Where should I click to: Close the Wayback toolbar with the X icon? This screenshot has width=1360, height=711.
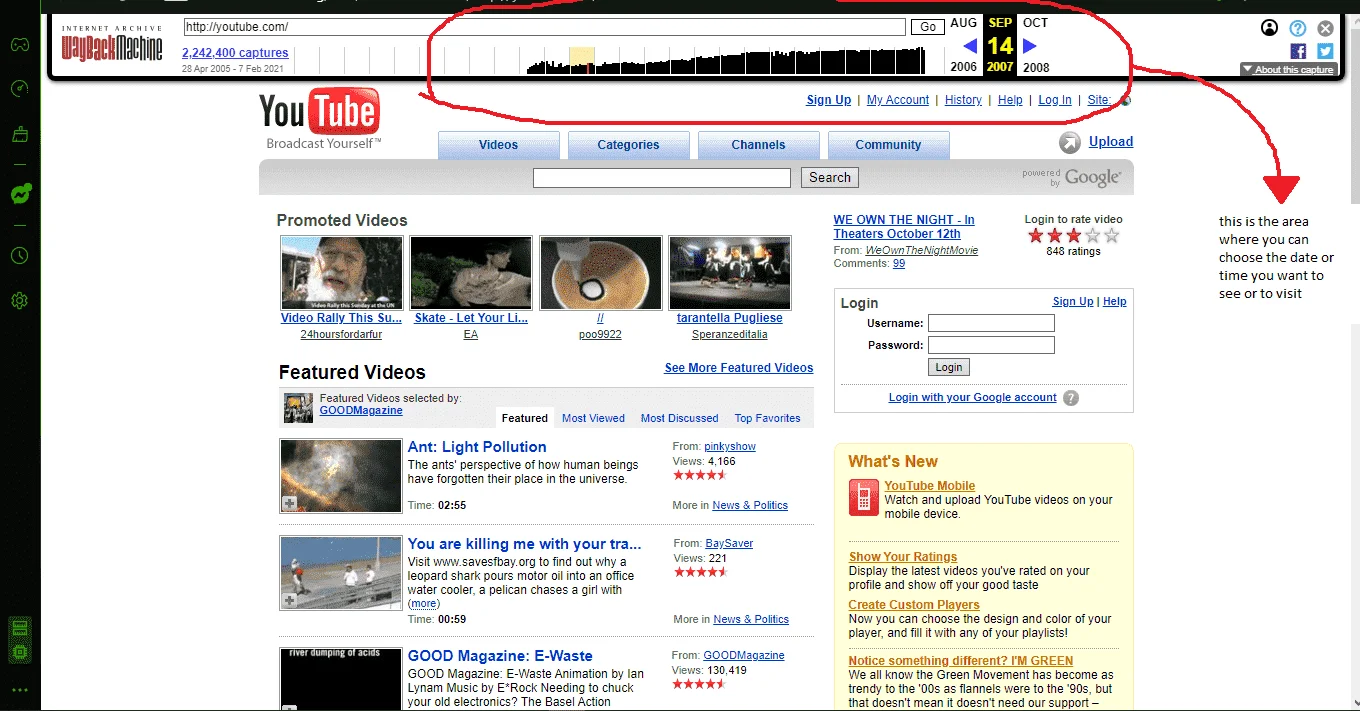click(1325, 28)
